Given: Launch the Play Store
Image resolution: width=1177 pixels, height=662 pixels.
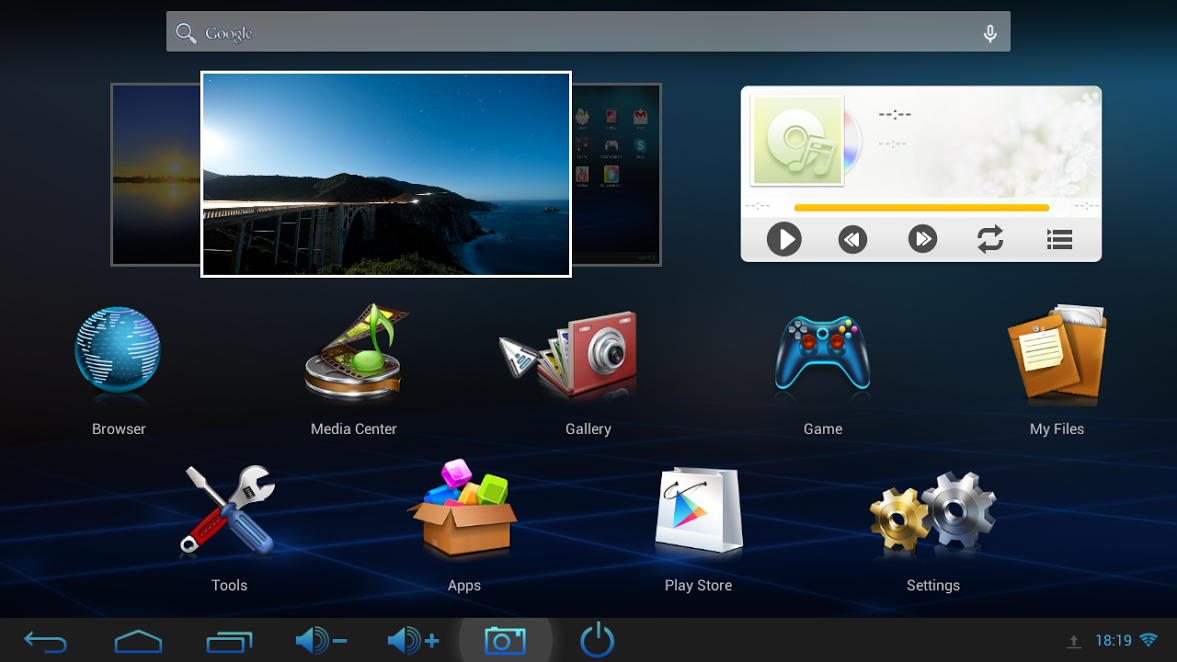Looking at the screenshot, I should 698,511.
